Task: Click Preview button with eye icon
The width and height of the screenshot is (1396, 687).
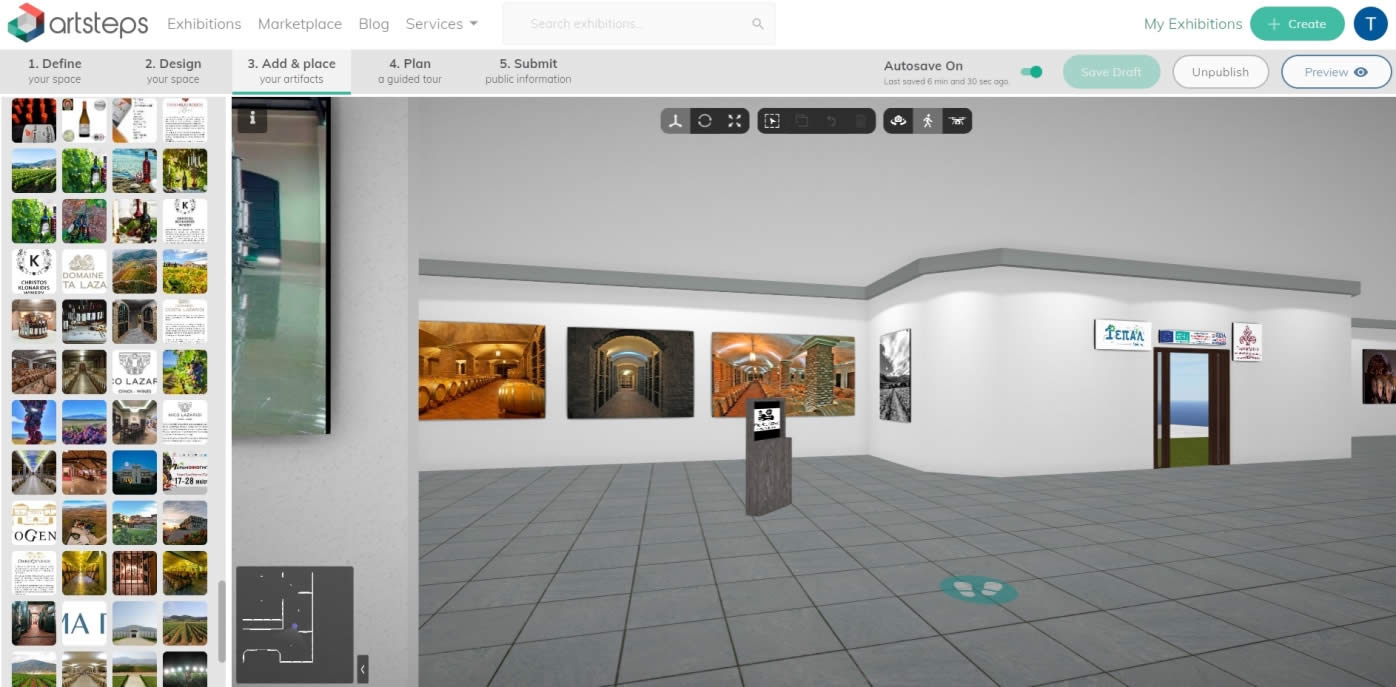Action: click(x=1336, y=72)
